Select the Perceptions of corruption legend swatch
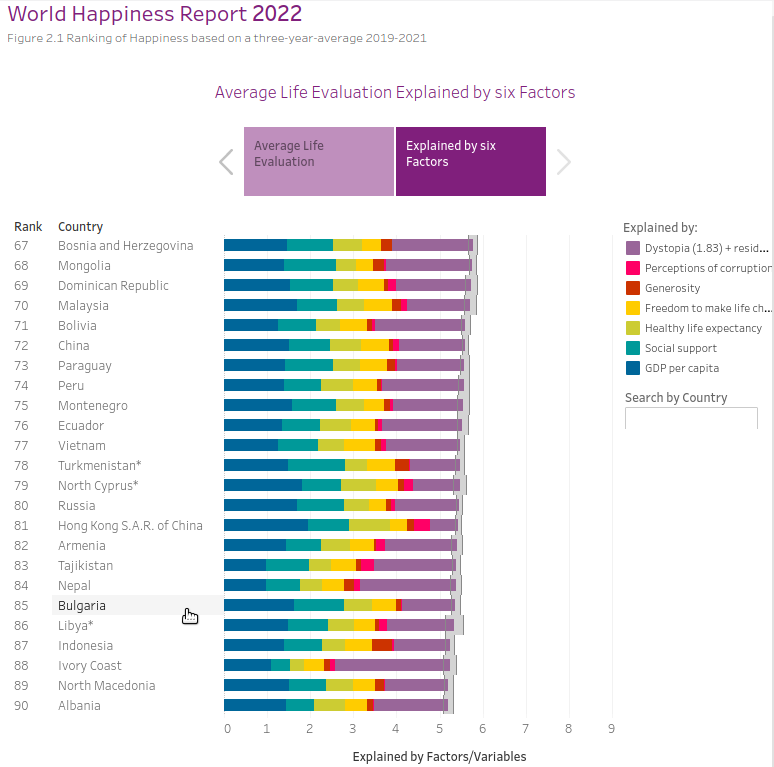 coord(633,268)
